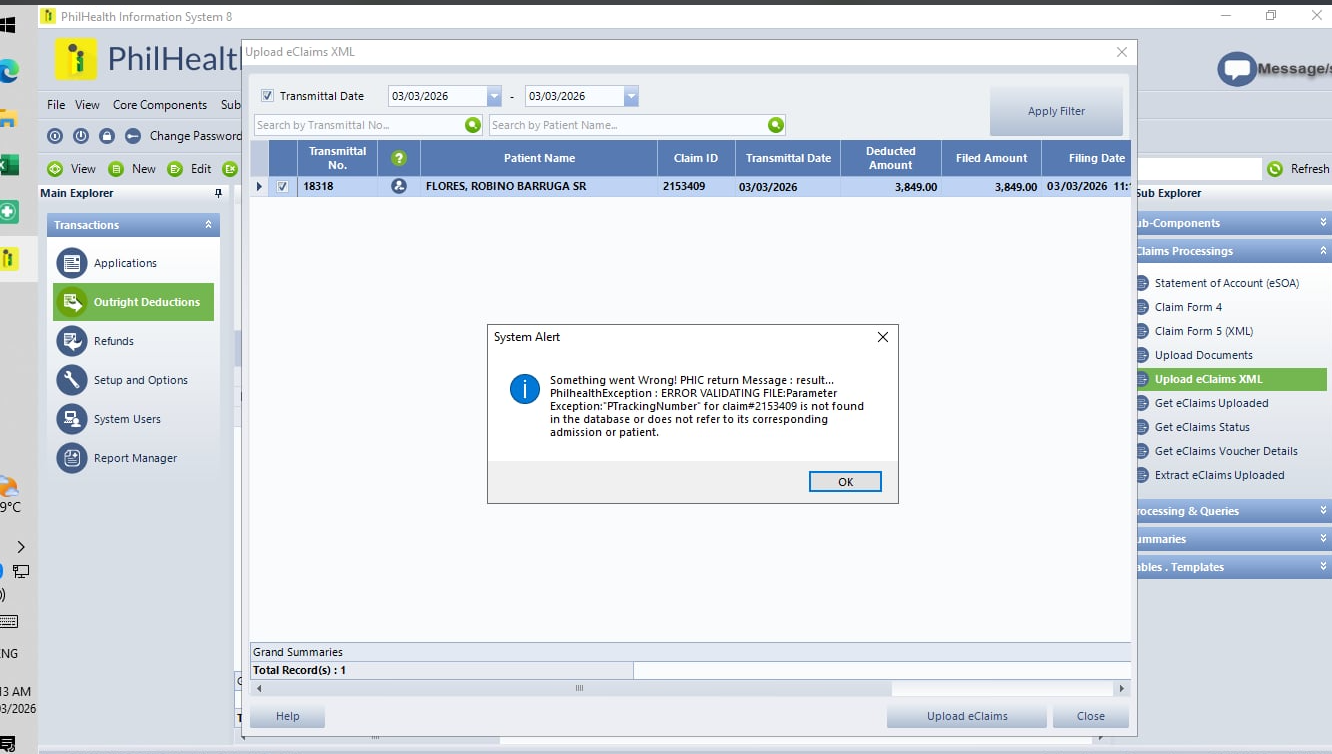Click the Search by Transmittal No. field
Viewport: 1332px width, 754px height.
(x=358, y=125)
